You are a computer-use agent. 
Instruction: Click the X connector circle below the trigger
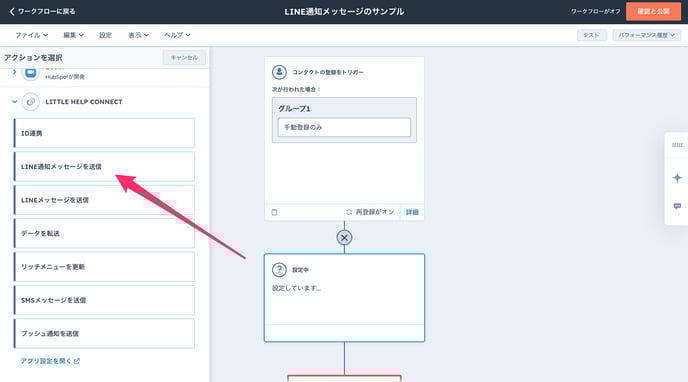tap(344, 238)
